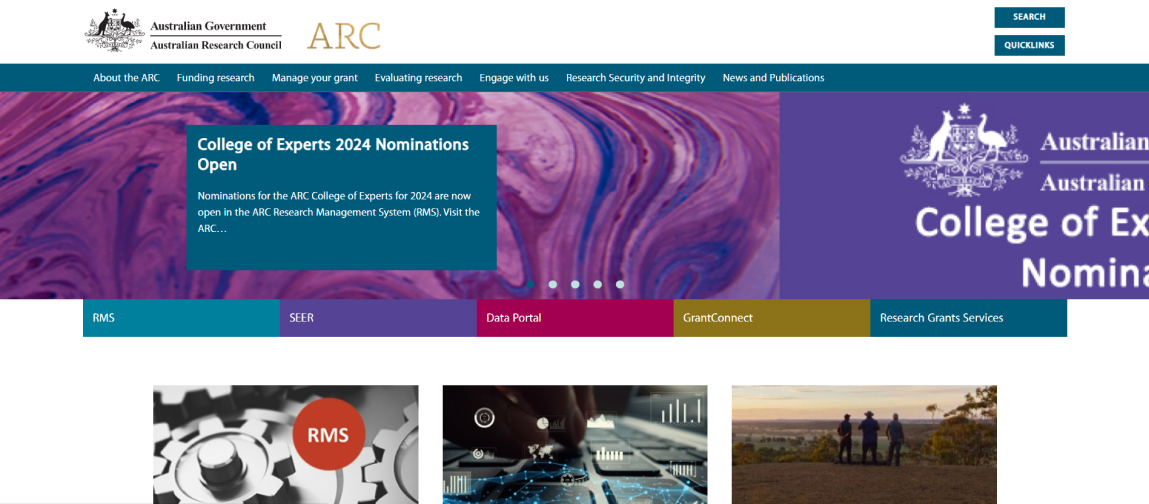1149x504 pixels.
Task: Open the News and Publications menu
Action: pyautogui.click(x=773, y=78)
